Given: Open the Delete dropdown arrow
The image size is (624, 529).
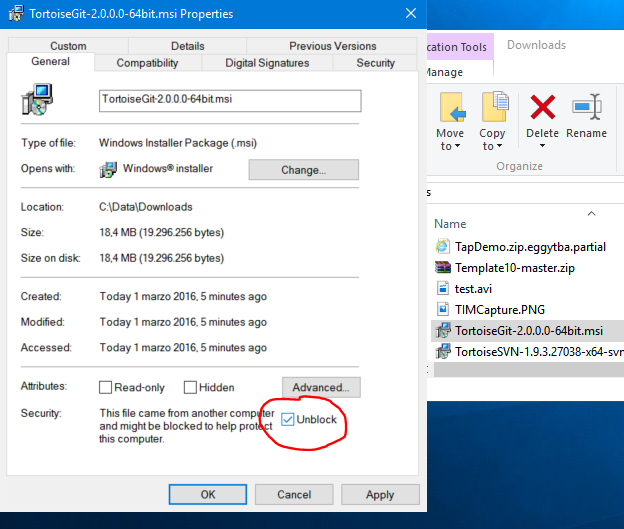Looking at the screenshot, I should [x=541, y=147].
